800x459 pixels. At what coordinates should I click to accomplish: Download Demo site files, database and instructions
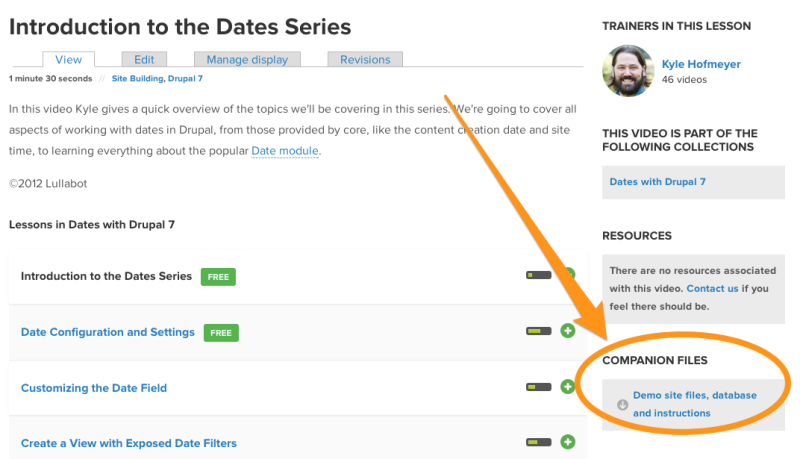[x=695, y=404]
